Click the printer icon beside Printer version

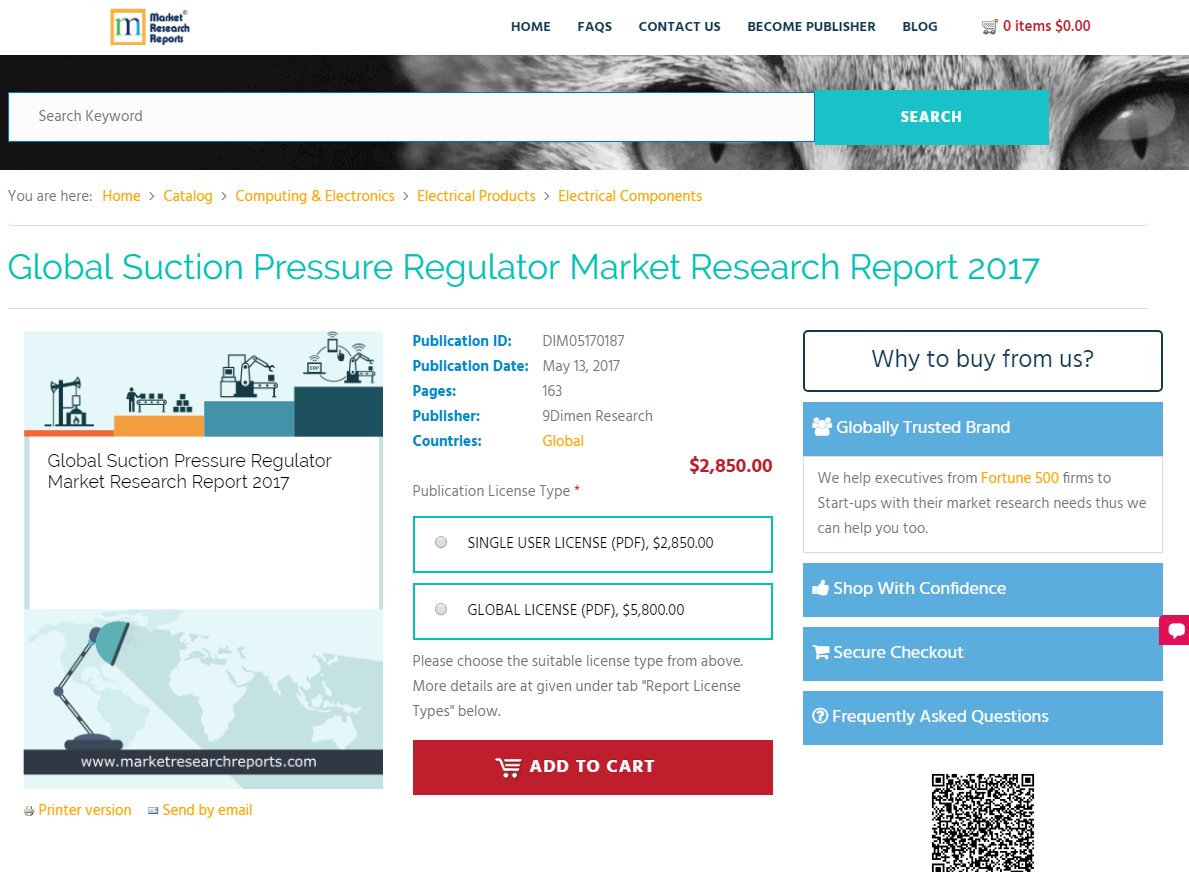[x=29, y=811]
